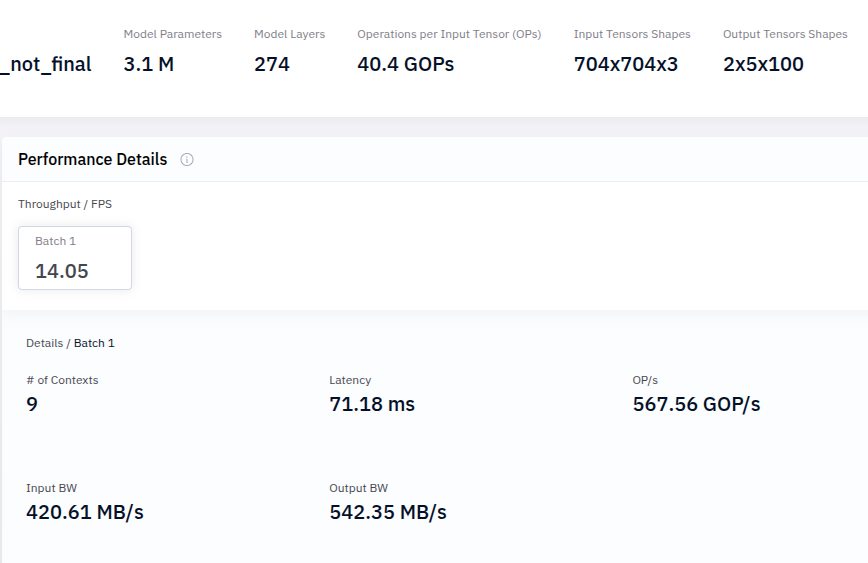Viewport: 868px width, 563px height.
Task: Select the 704x704x3 input tensor shape
Action: pyautogui.click(x=626, y=64)
